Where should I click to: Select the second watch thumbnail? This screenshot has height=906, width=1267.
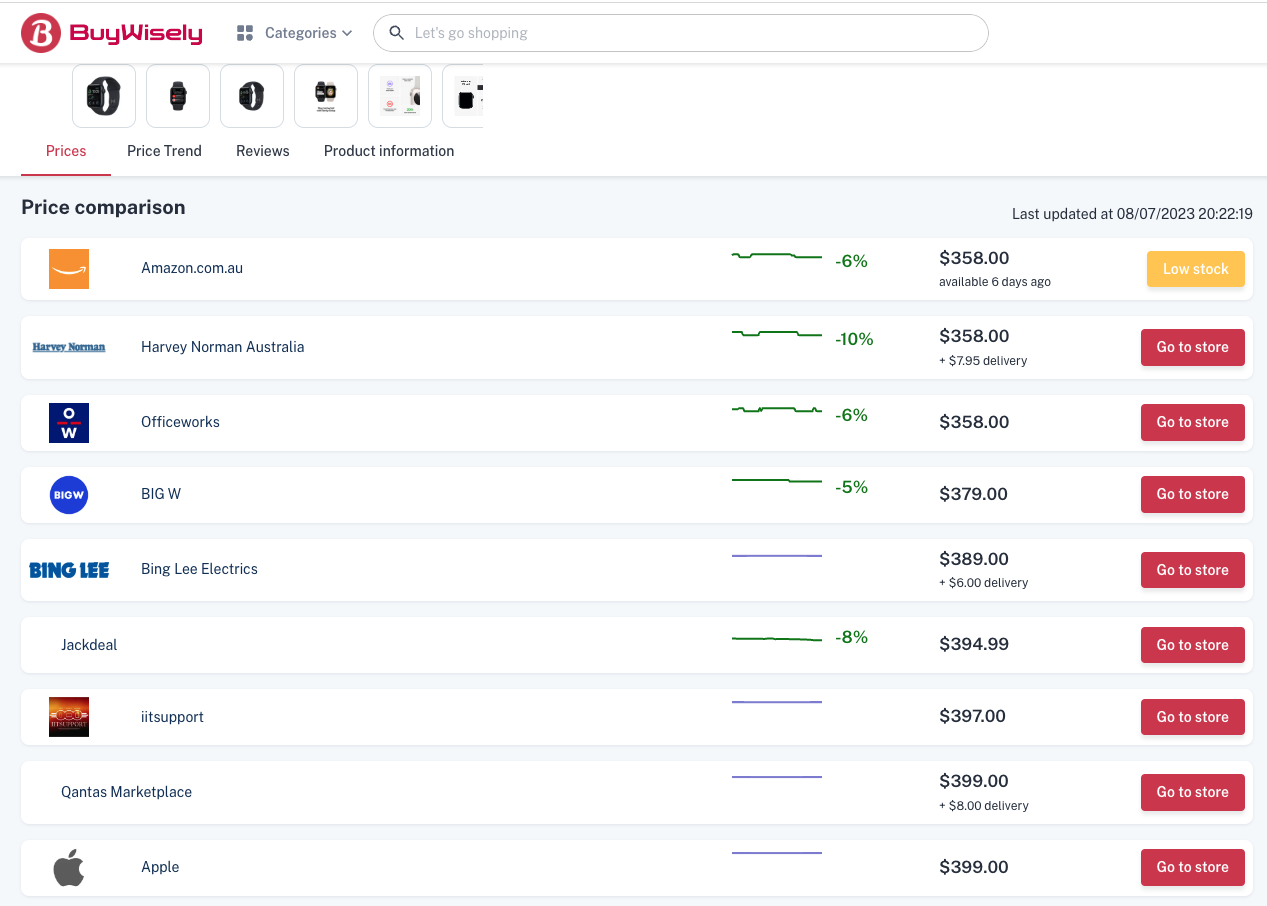coord(178,96)
